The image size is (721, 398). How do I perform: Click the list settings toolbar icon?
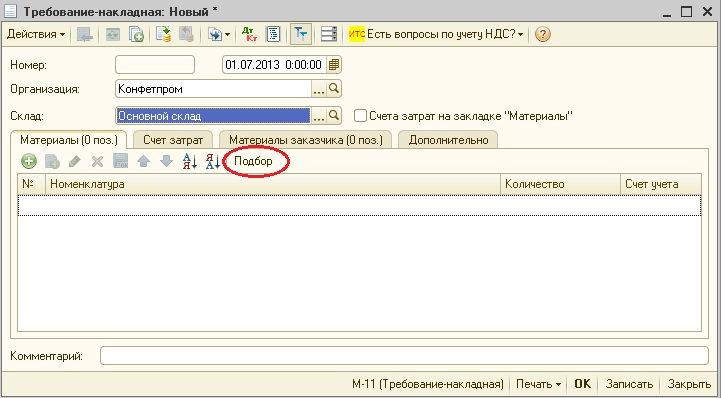click(x=329, y=34)
